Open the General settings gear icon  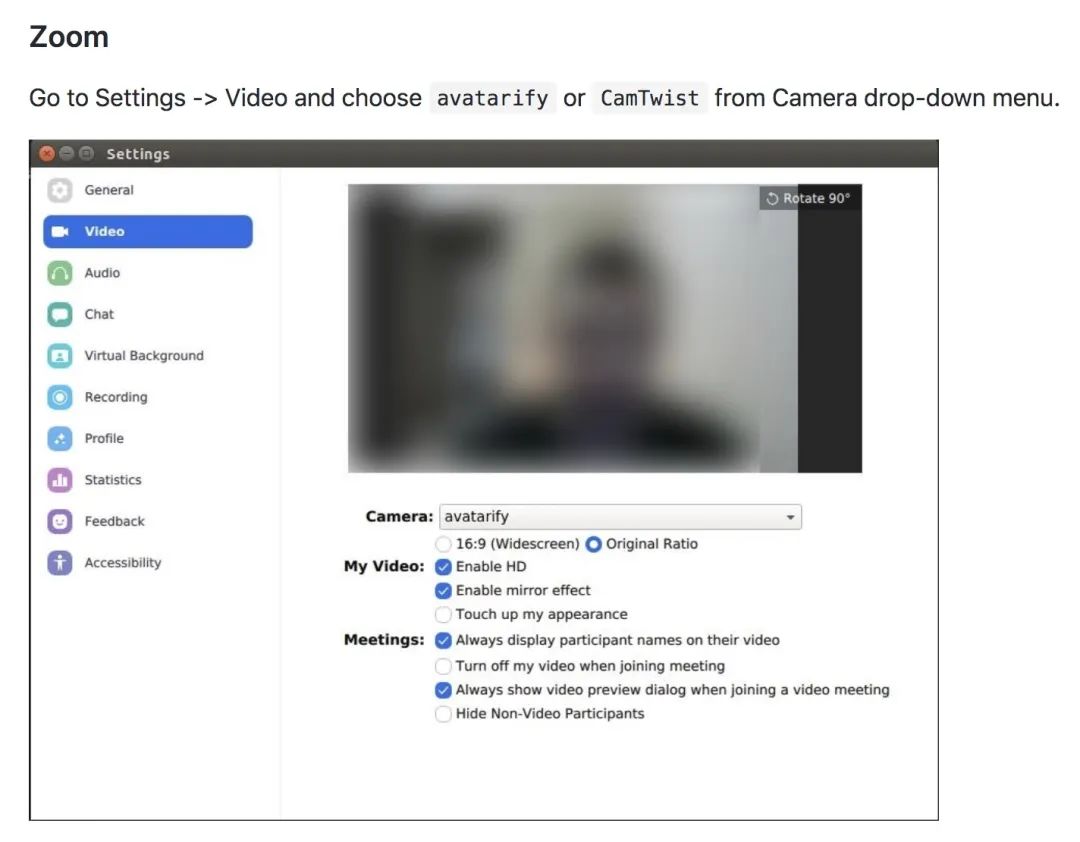pyautogui.click(x=60, y=190)
